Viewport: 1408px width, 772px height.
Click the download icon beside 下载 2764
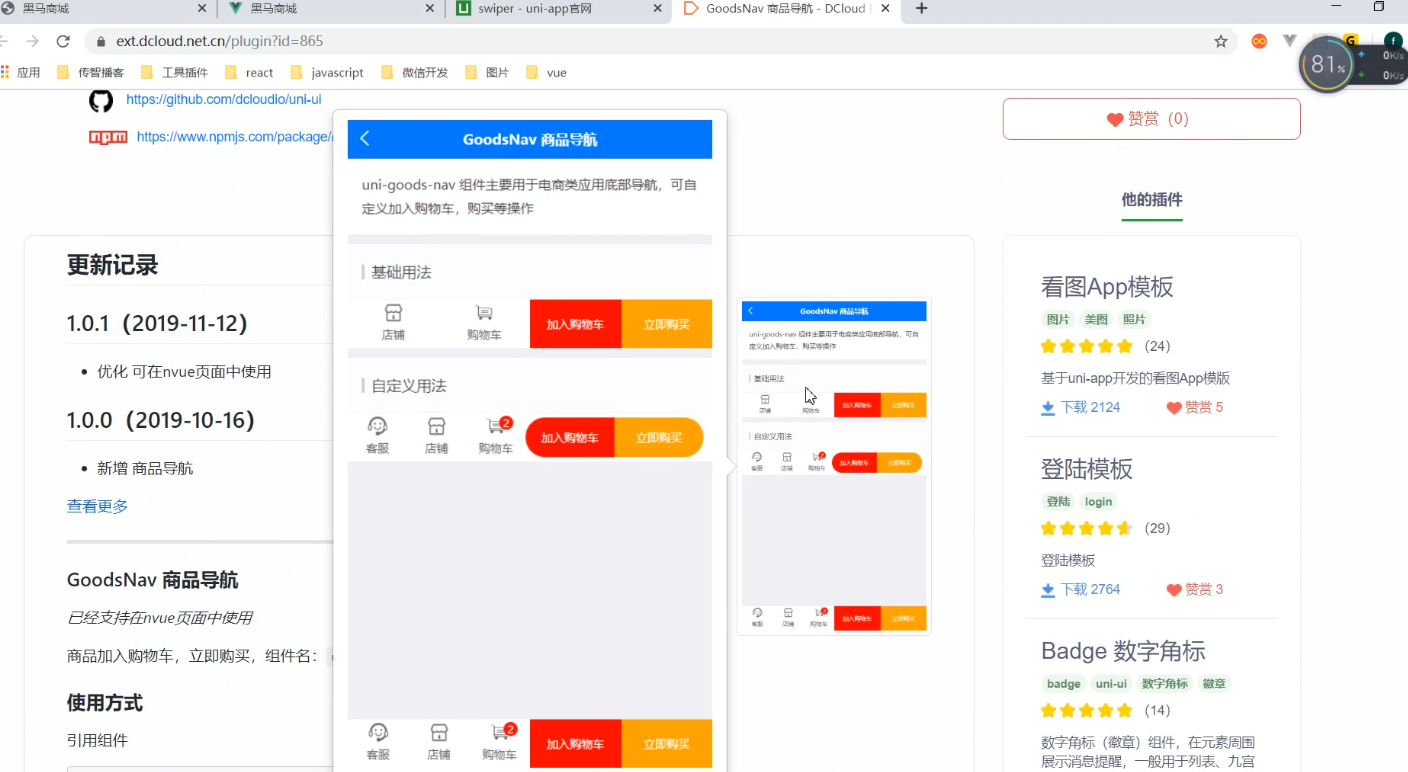(x=1048, y=590)
